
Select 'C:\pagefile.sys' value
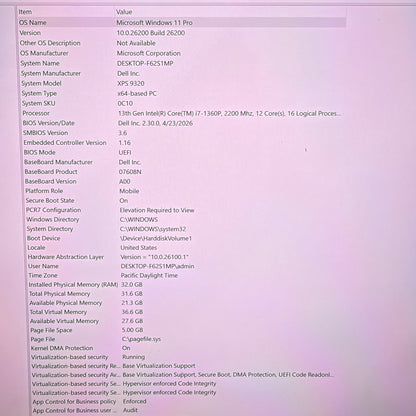(142, 339)
